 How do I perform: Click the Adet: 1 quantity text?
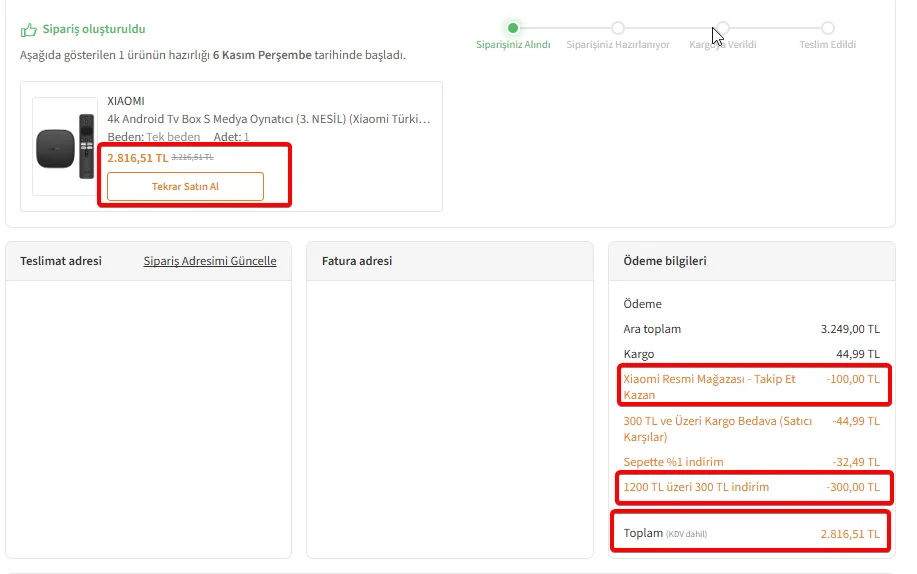(x=232, y=137)
